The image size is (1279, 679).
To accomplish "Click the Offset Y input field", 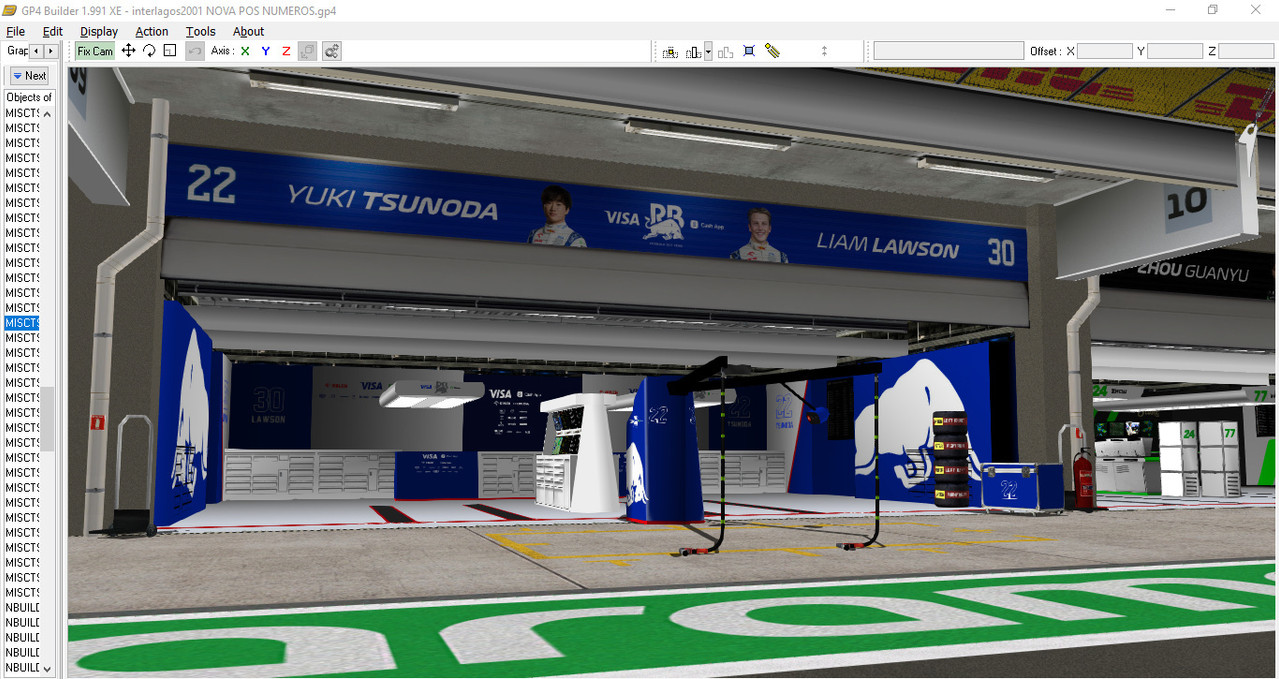I will tap(1175, 51).
